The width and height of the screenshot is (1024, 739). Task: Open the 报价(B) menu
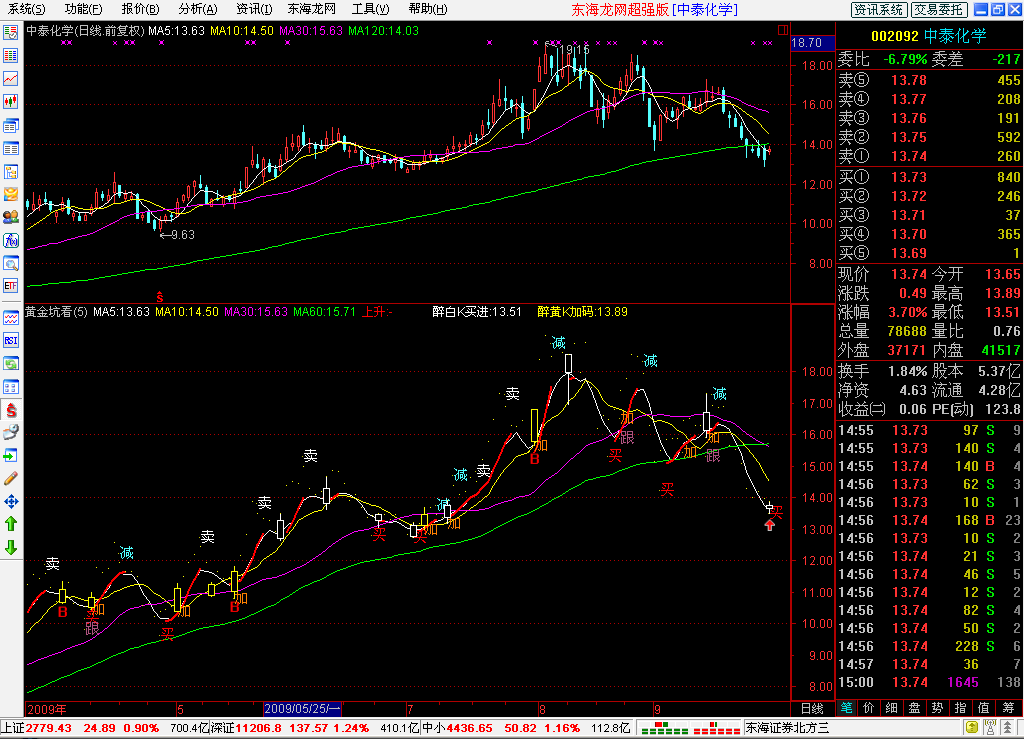140,9
